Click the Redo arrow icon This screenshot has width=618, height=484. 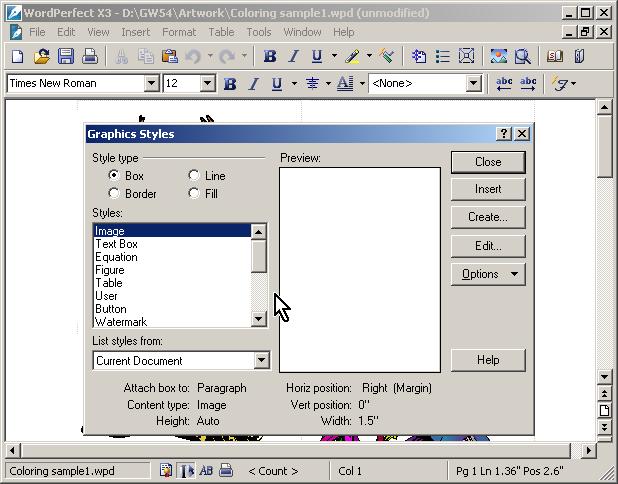pyautogui.click(x=227, y=56)
